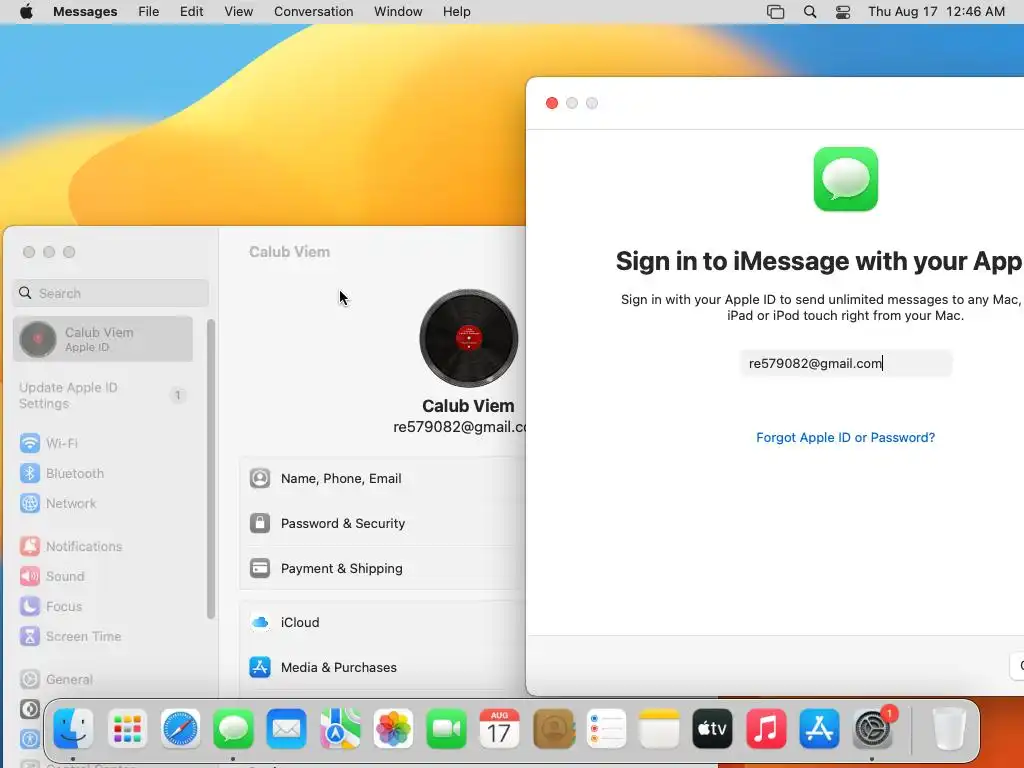Click Stage Manager icon in menu bar
The image size is (1024, 768).
pos(775,12)
